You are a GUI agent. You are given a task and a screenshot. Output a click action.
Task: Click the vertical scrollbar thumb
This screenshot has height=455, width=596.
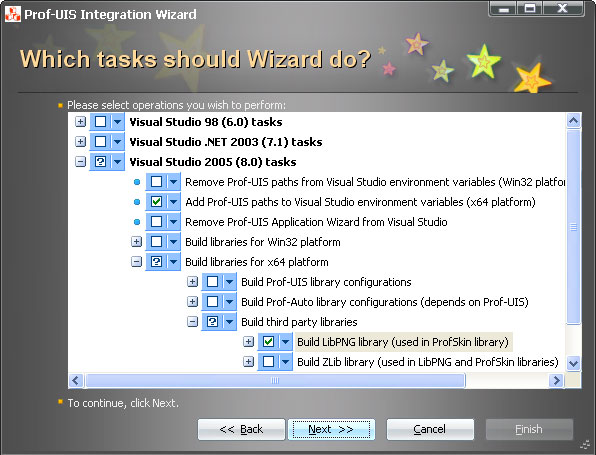573,227
